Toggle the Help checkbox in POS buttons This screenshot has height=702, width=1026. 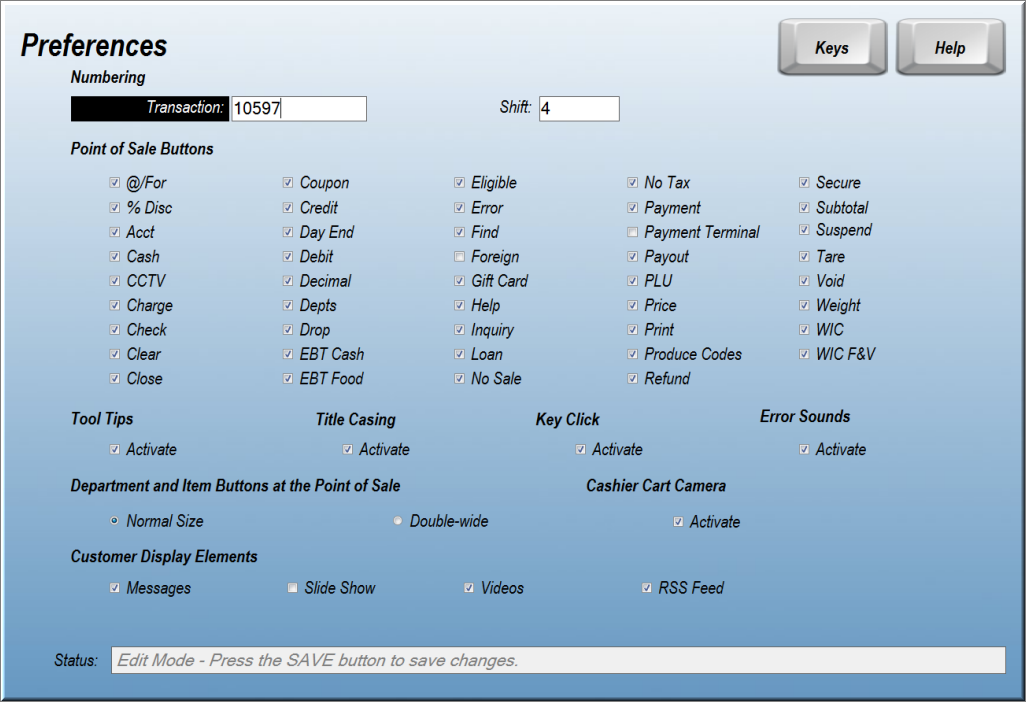pos(459,305)
